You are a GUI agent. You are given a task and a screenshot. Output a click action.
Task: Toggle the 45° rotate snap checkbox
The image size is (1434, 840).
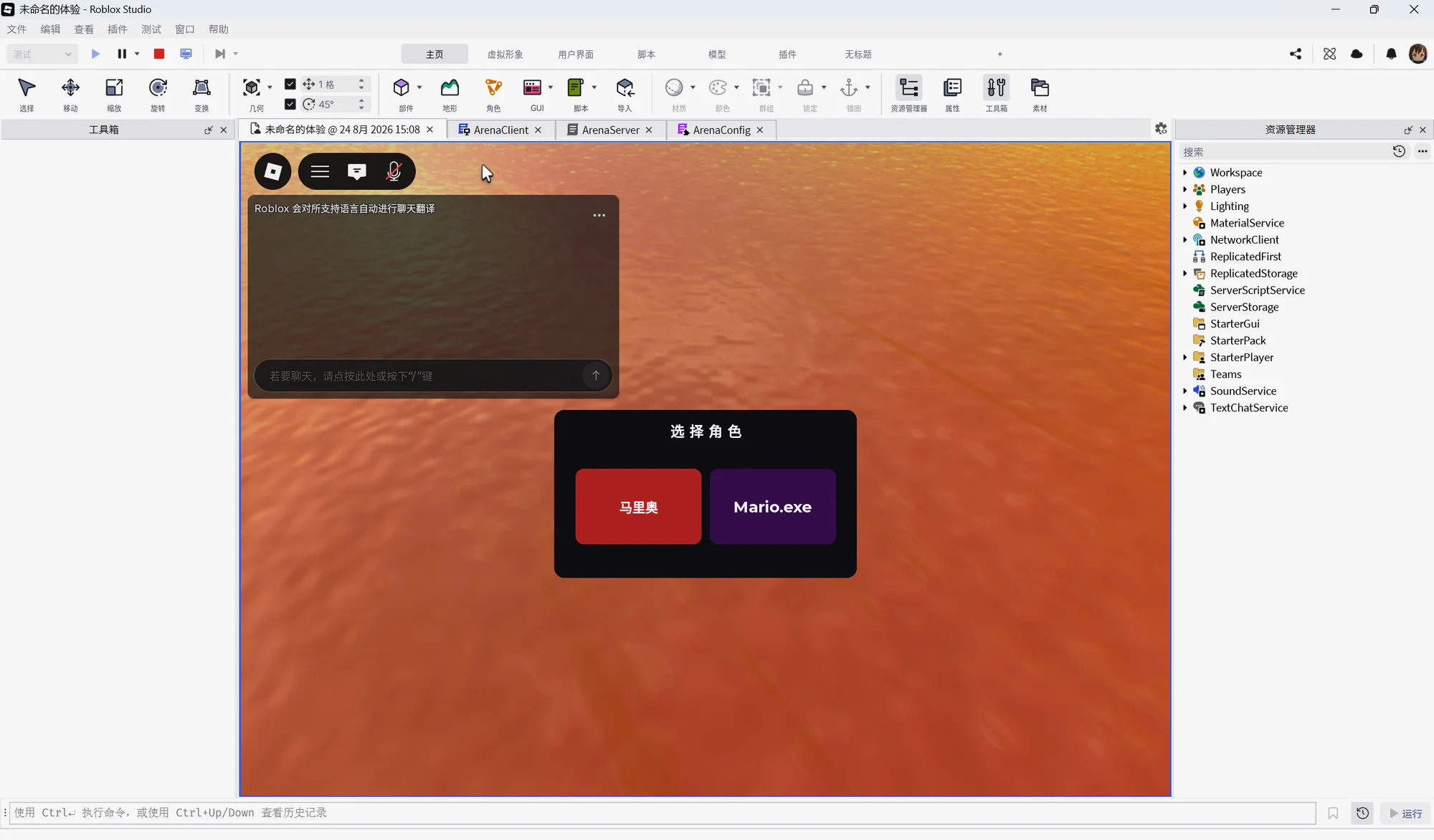290,104
